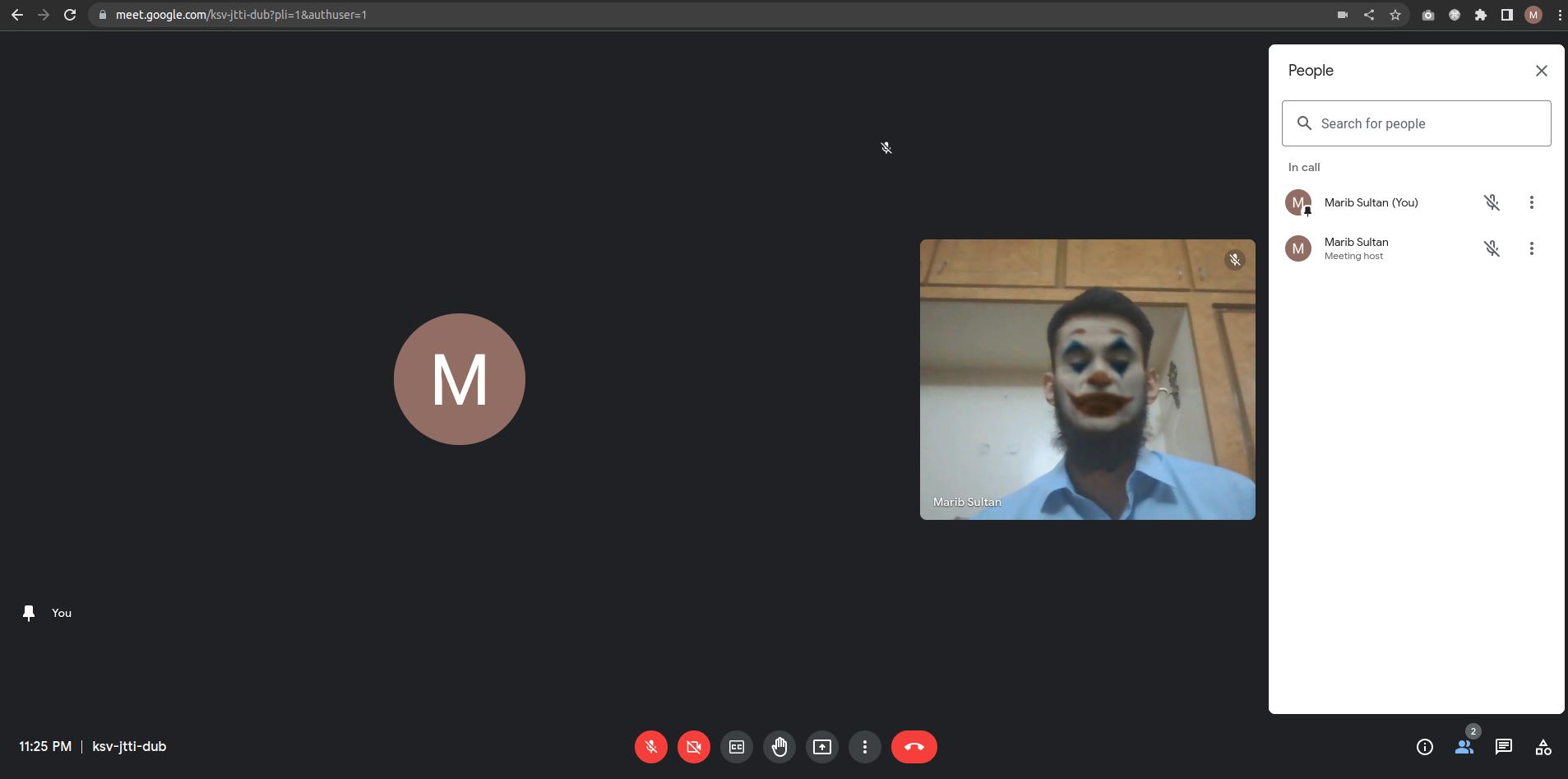Screen dimensions: 1568x779
Task: Toggle closed captions on
Action: [736, 747]
